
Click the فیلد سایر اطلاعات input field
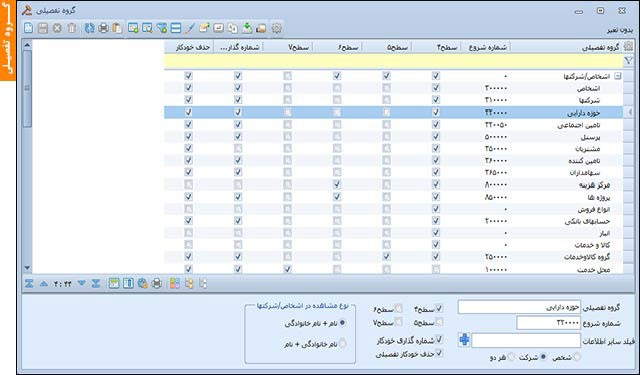[526, 340]
